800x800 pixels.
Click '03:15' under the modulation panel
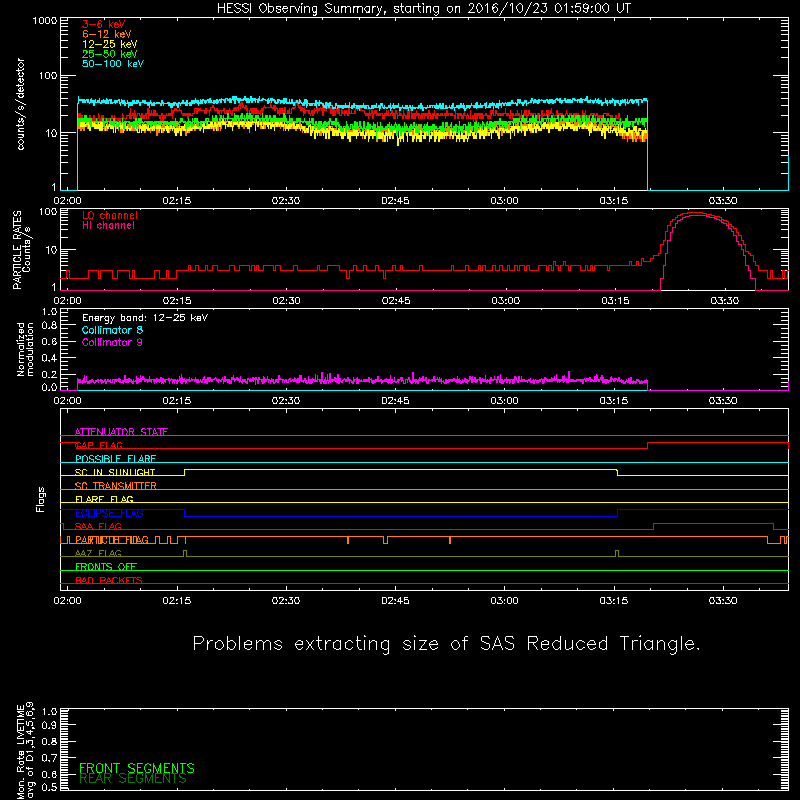tap(613, 401)
